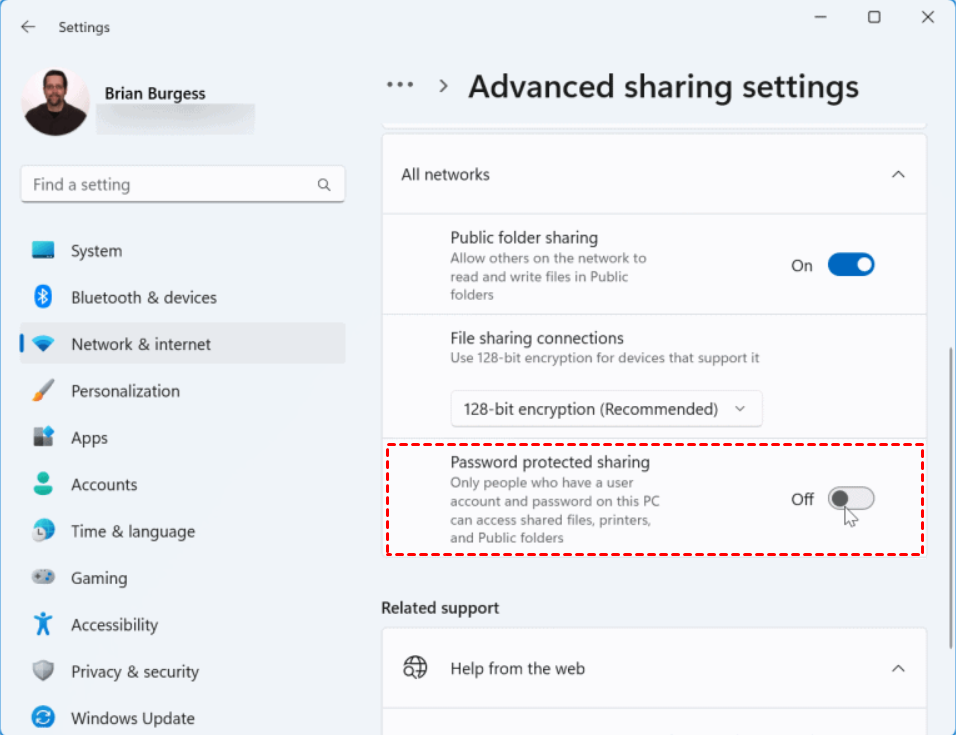Collapse Help from the web section
Screen dimensions: 956x735
click(897, 668)
